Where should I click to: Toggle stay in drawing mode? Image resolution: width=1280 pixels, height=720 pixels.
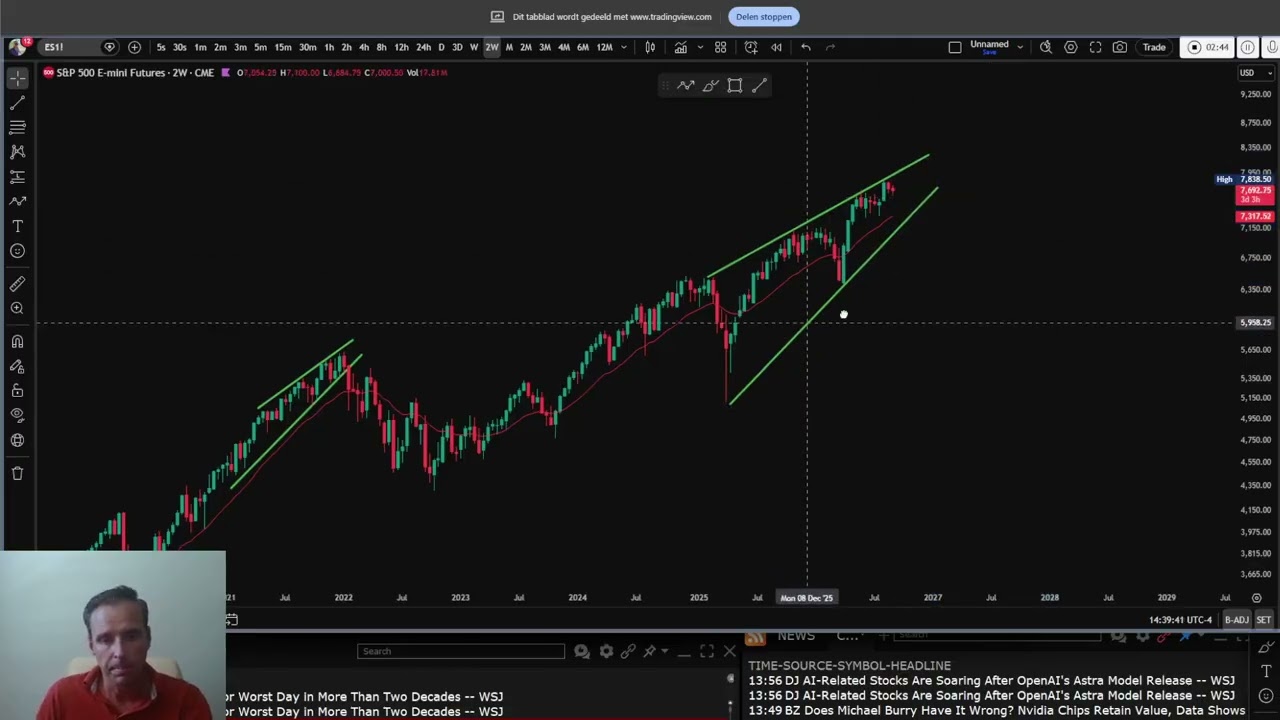coord(17,366)
